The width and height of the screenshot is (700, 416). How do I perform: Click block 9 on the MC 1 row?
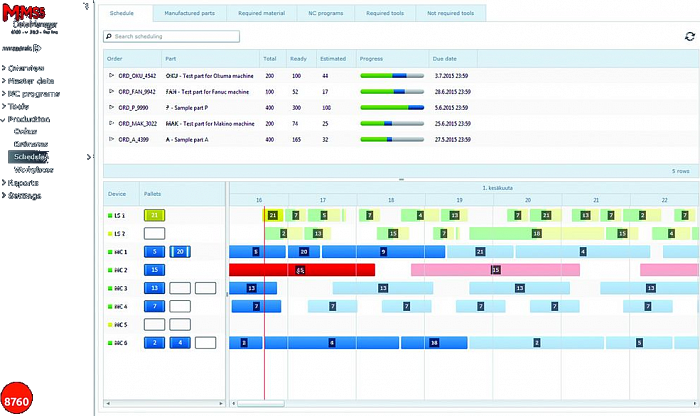pos(383,252)
